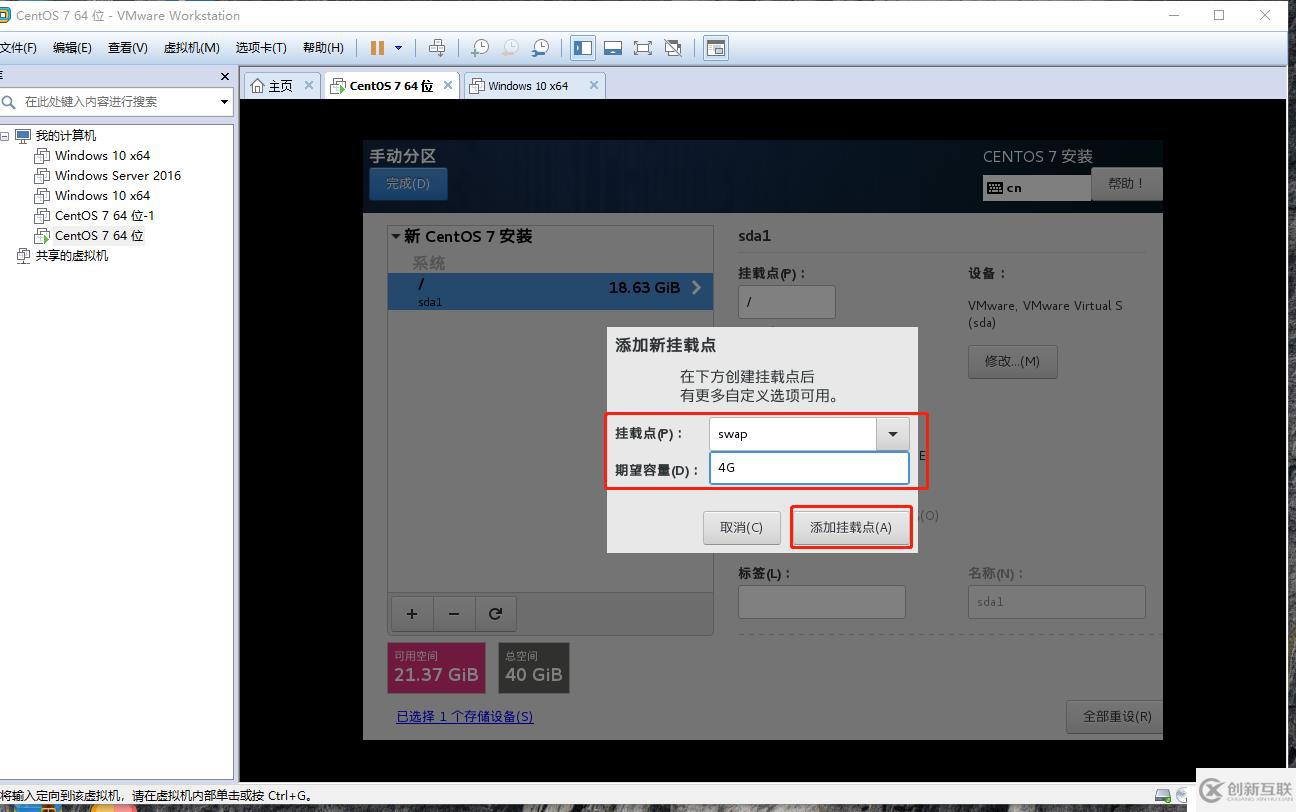Image resolution: width=1296 pixels, height=812 pixels.
Task: Click the 修改...(M) device button
Action: (1012, 362)
